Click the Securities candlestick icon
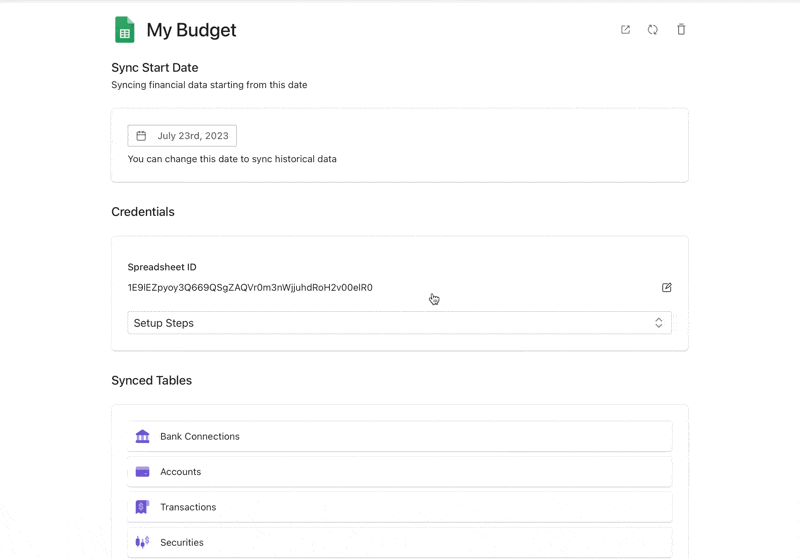The width and height of the screenshot is (800, 559). pos(142,542)
